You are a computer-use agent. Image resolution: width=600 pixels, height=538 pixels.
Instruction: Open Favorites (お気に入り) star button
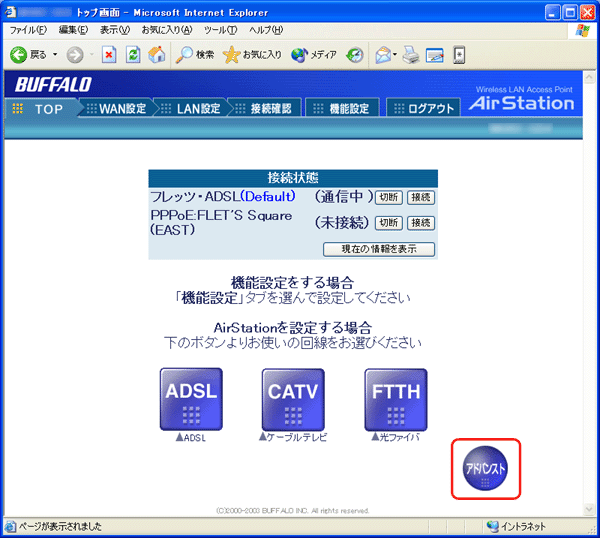pos(252,55)
